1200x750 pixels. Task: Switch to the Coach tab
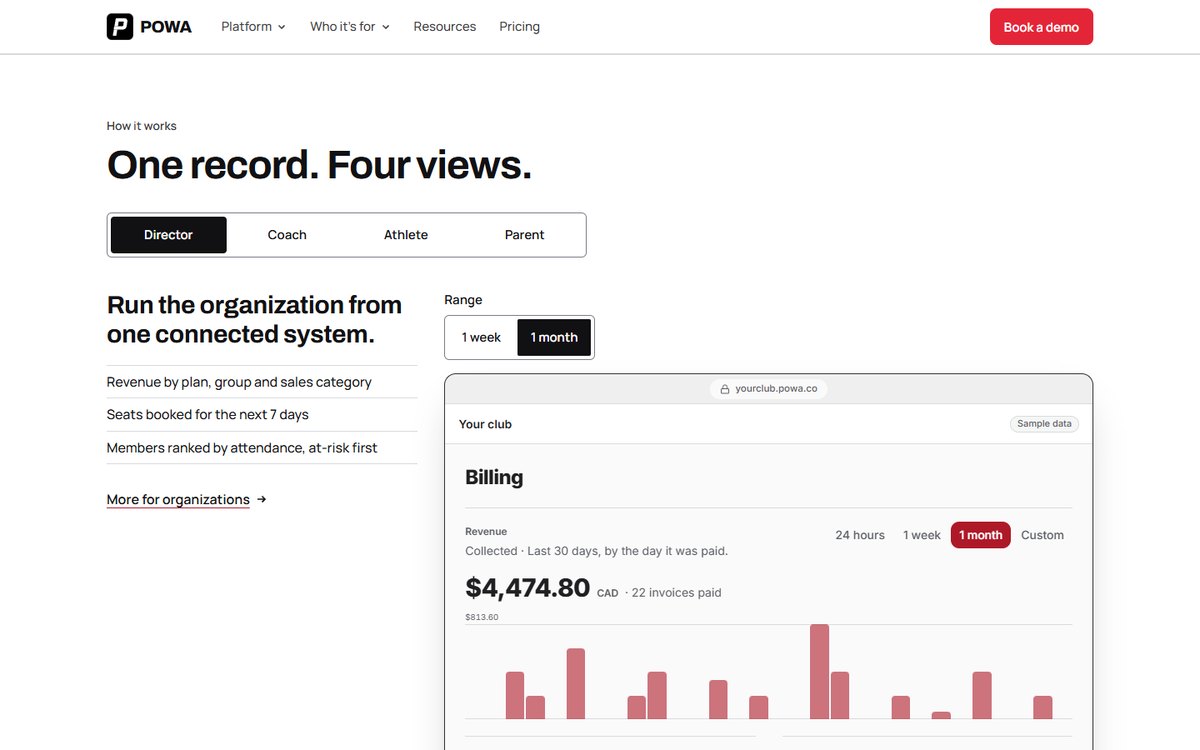coord(287,235)
